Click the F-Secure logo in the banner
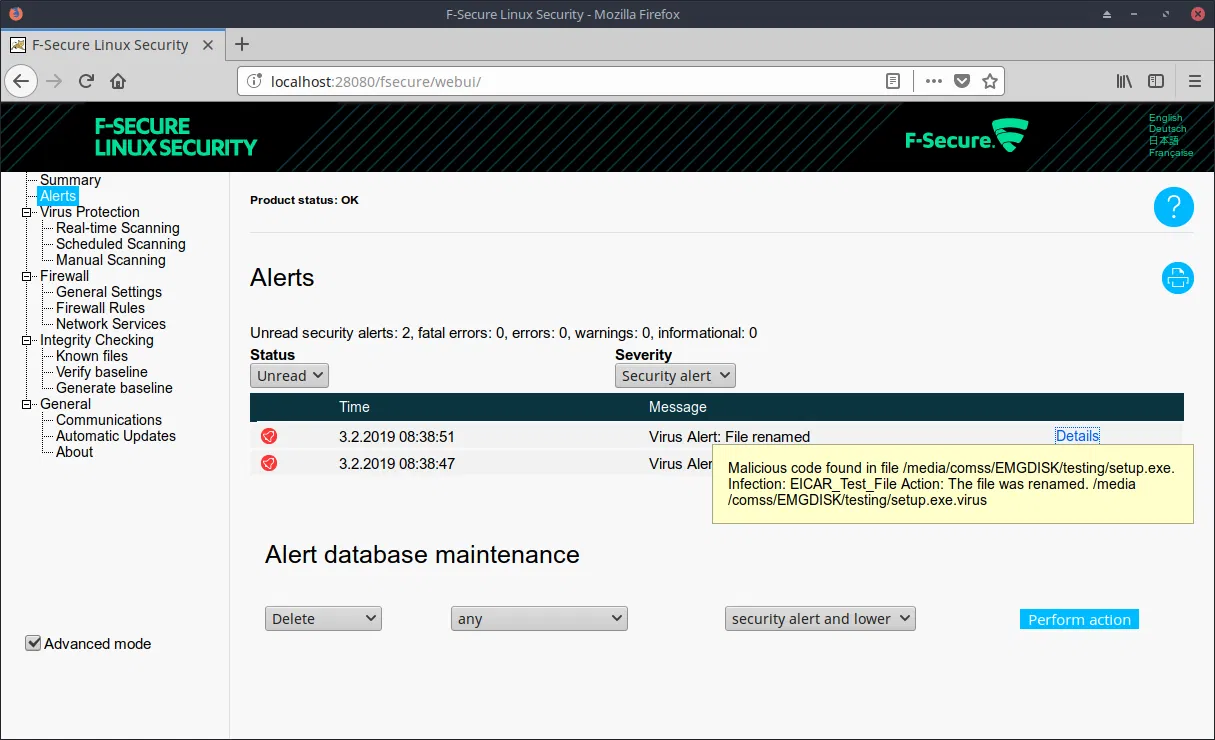 click(x=966, y=136)
